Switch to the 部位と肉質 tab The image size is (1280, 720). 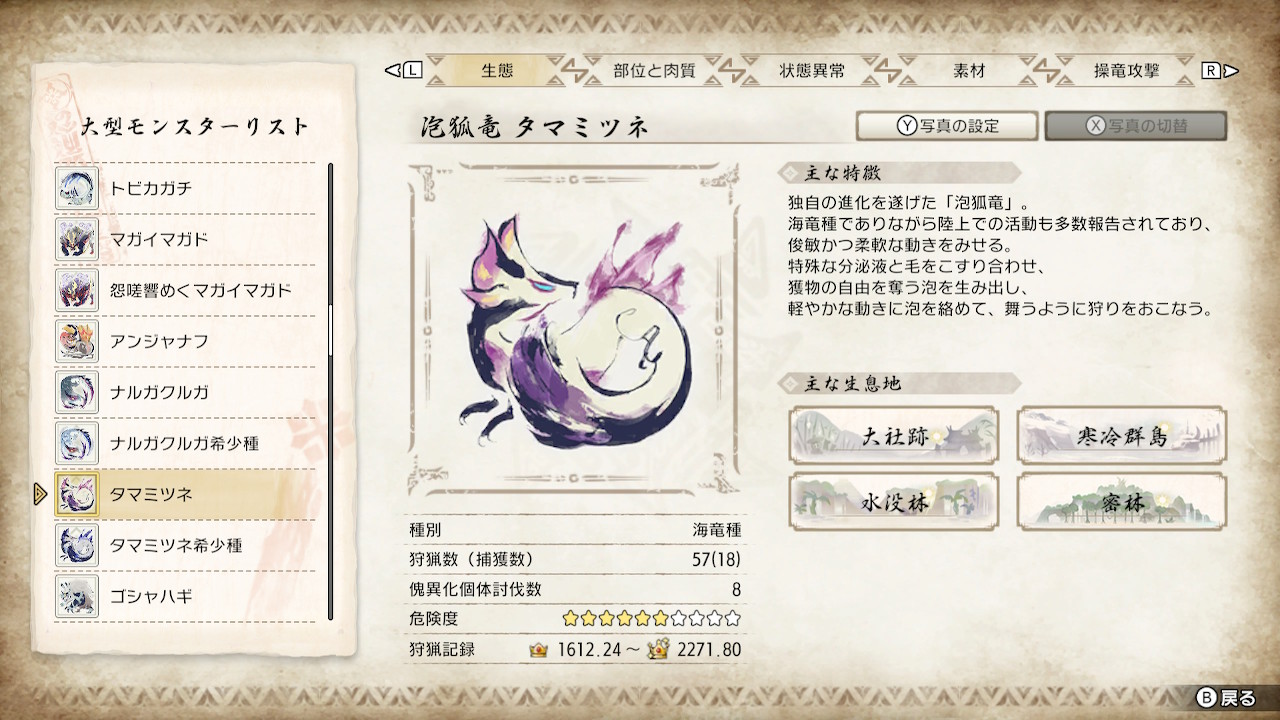[654, 71]
